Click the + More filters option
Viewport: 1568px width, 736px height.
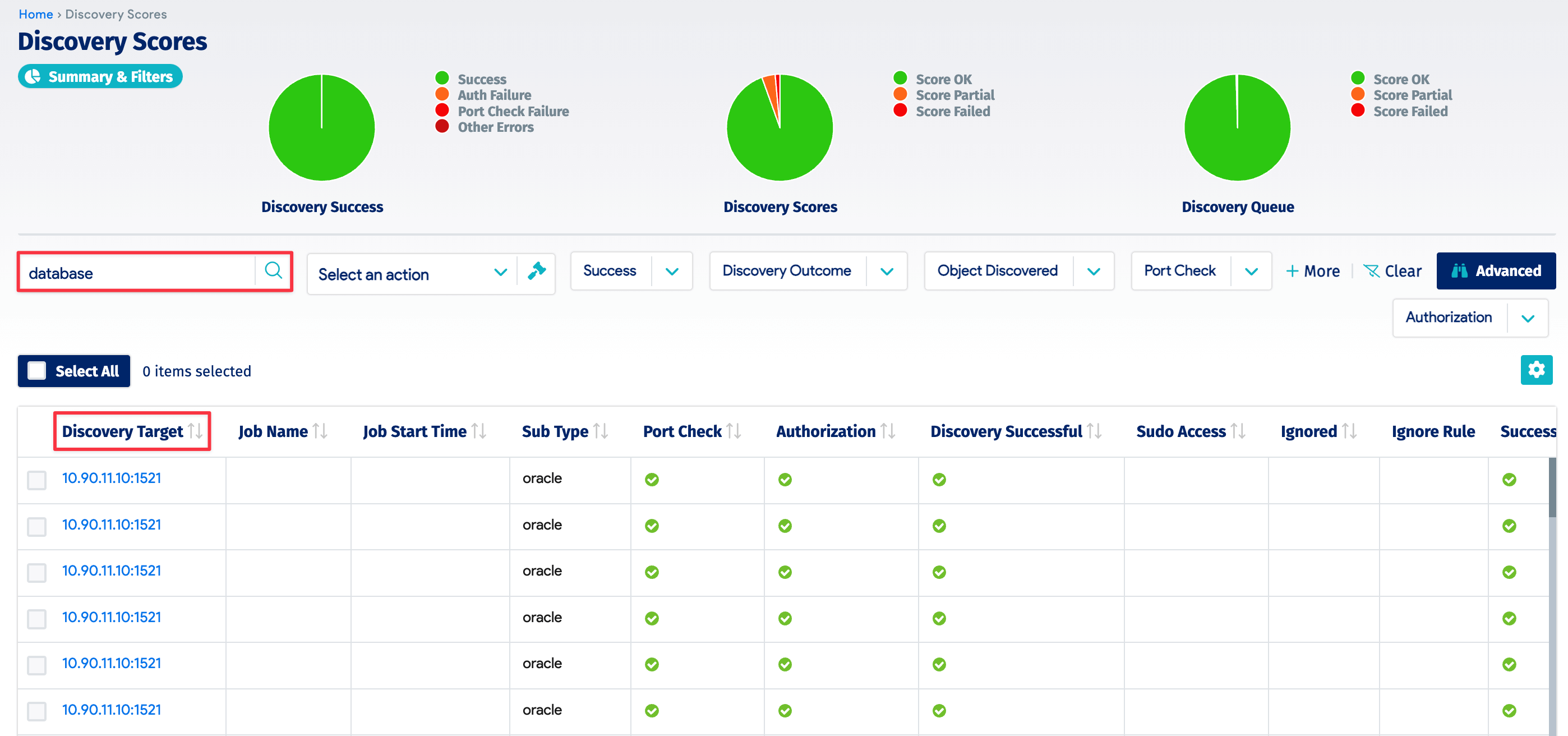1312,271
